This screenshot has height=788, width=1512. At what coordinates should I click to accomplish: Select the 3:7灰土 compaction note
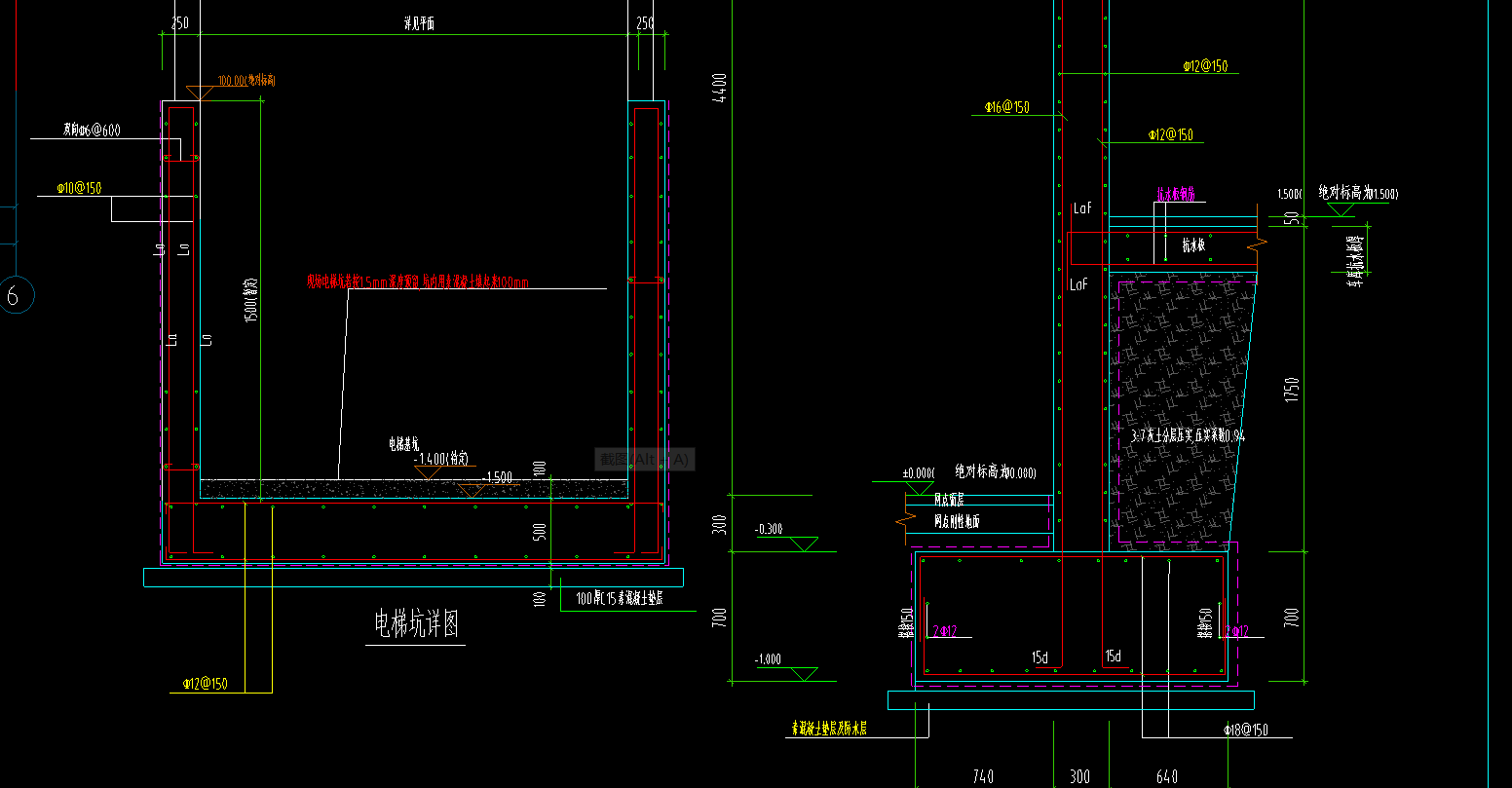tap(1188, 435)
